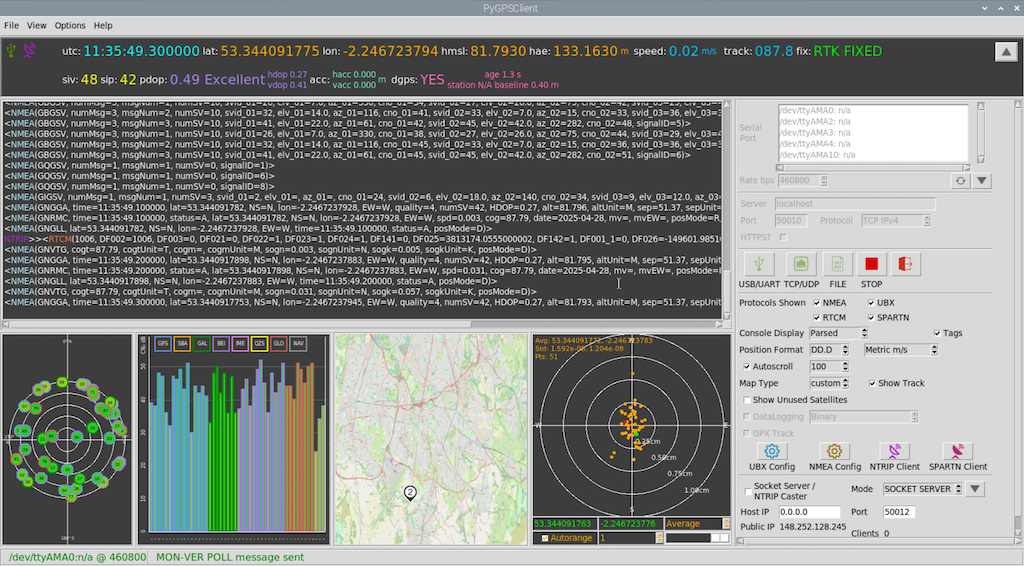1024x566 pixels.
Task: Open the Console Display Parsed dropdown
Action: [838, 333]
